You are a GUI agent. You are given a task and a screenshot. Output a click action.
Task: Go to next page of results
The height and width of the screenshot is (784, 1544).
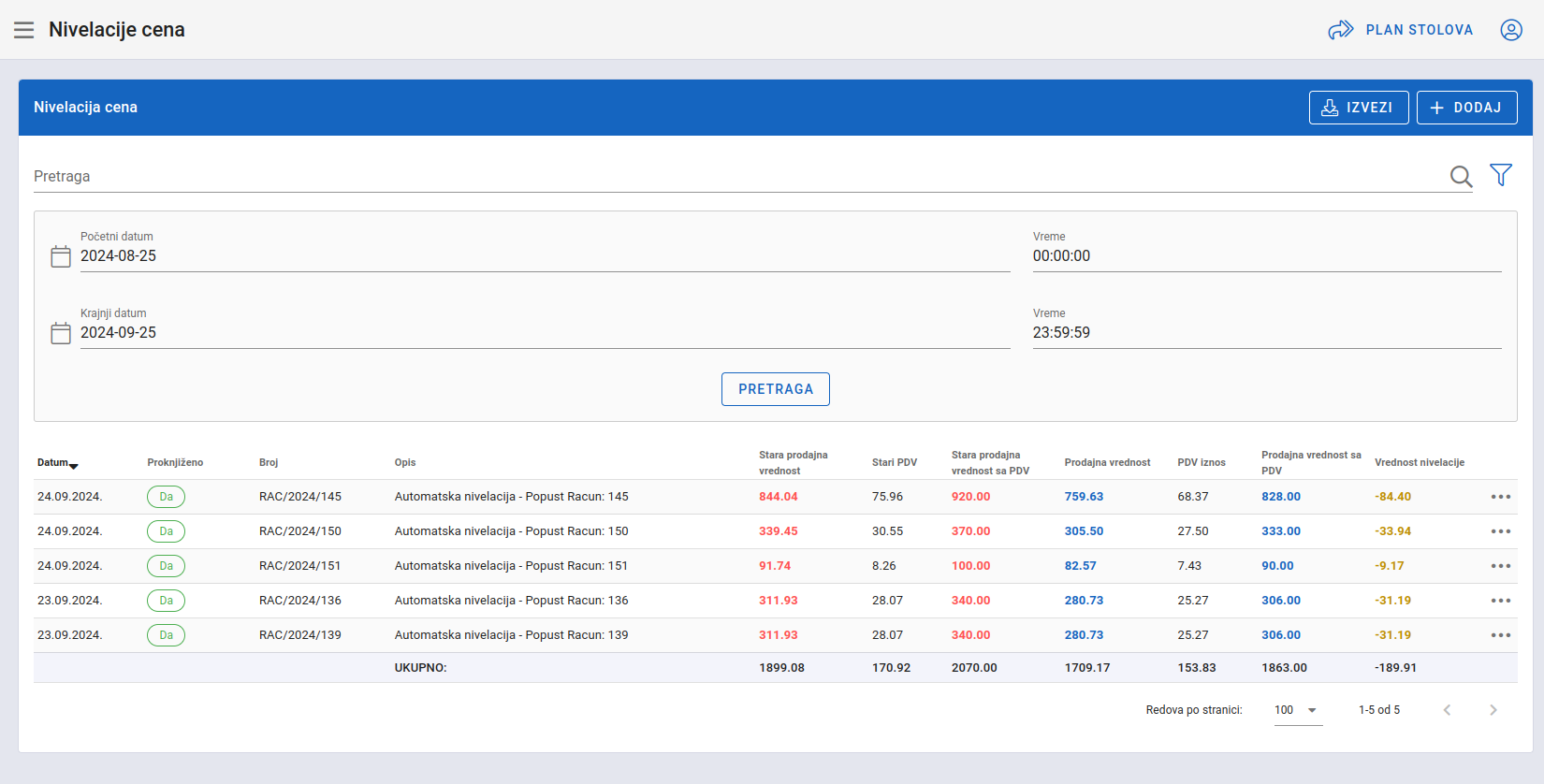[x=1493, y=710]
